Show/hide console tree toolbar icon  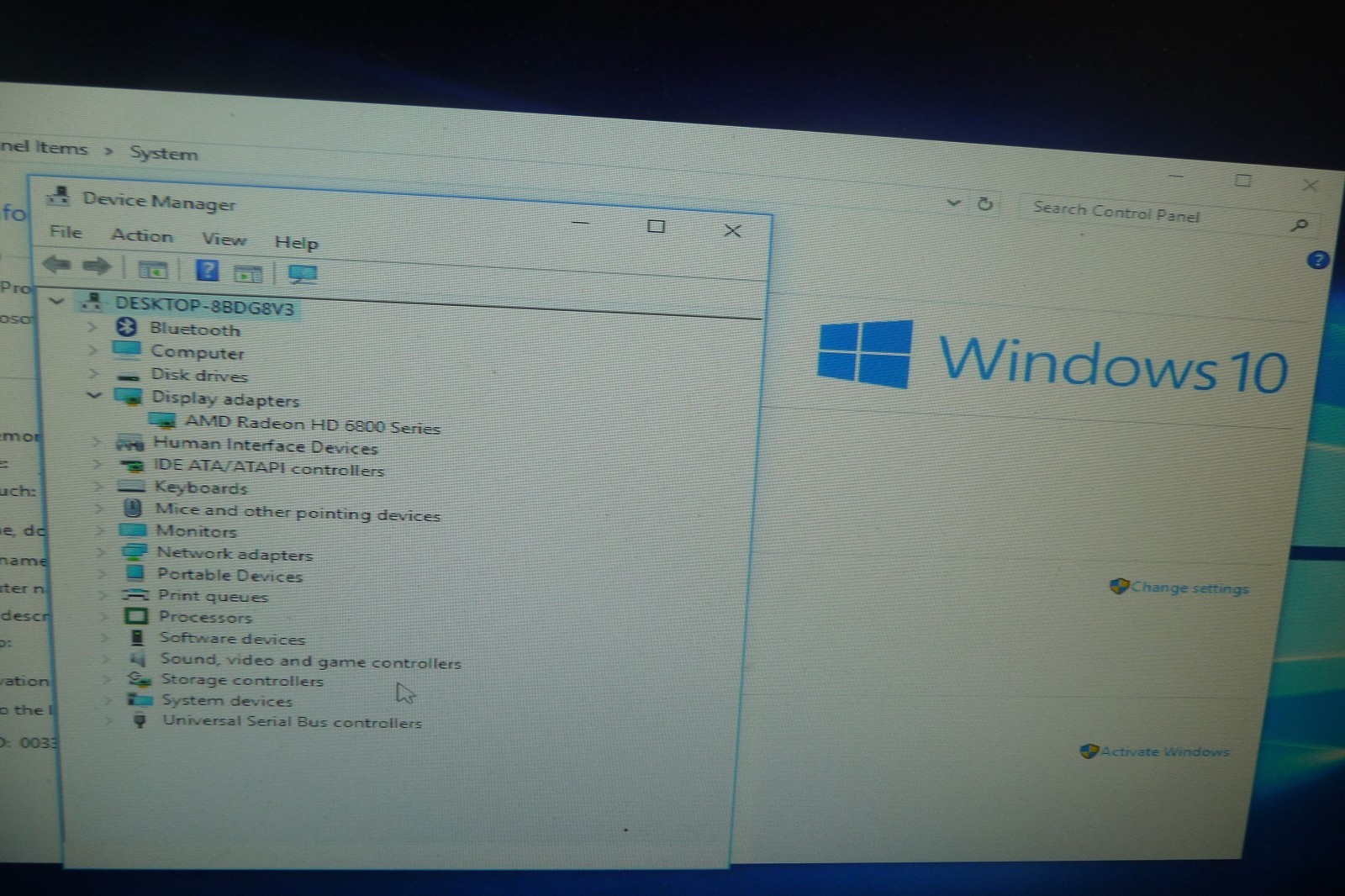click(152, 270)
